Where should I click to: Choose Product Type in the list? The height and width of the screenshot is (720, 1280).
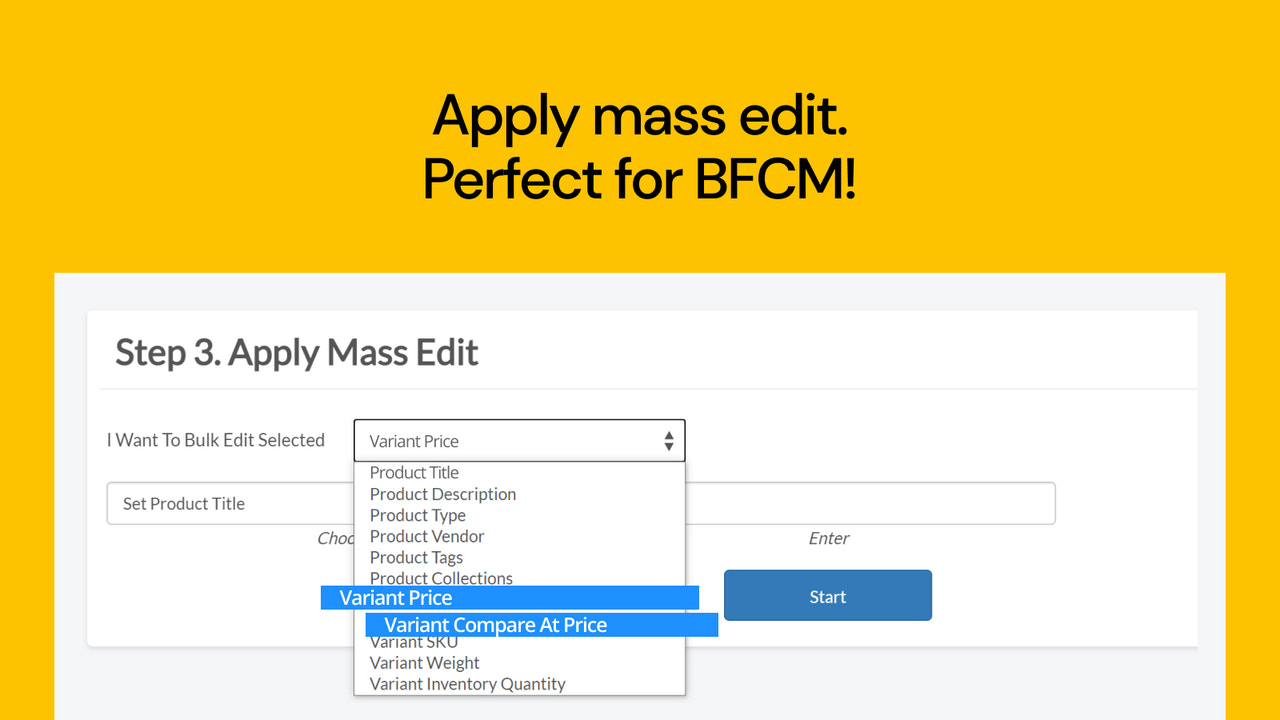coord(417,515)
